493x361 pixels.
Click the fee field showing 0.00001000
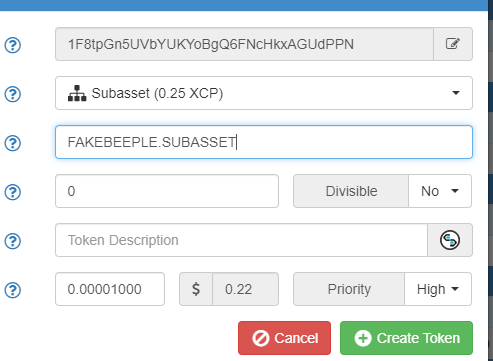110,289
